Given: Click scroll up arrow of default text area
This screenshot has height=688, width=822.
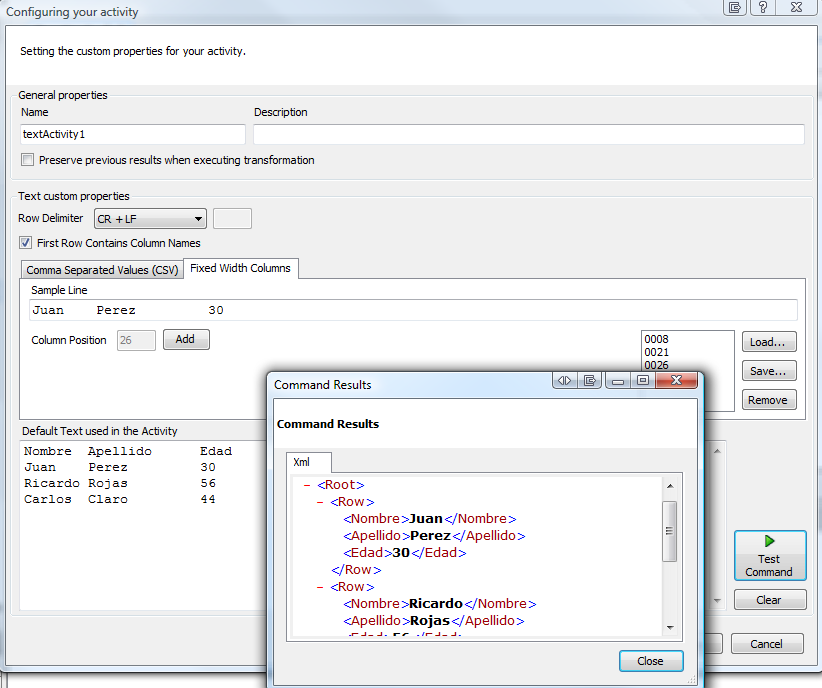Looking at the screenshot, I should pos(718,451).
